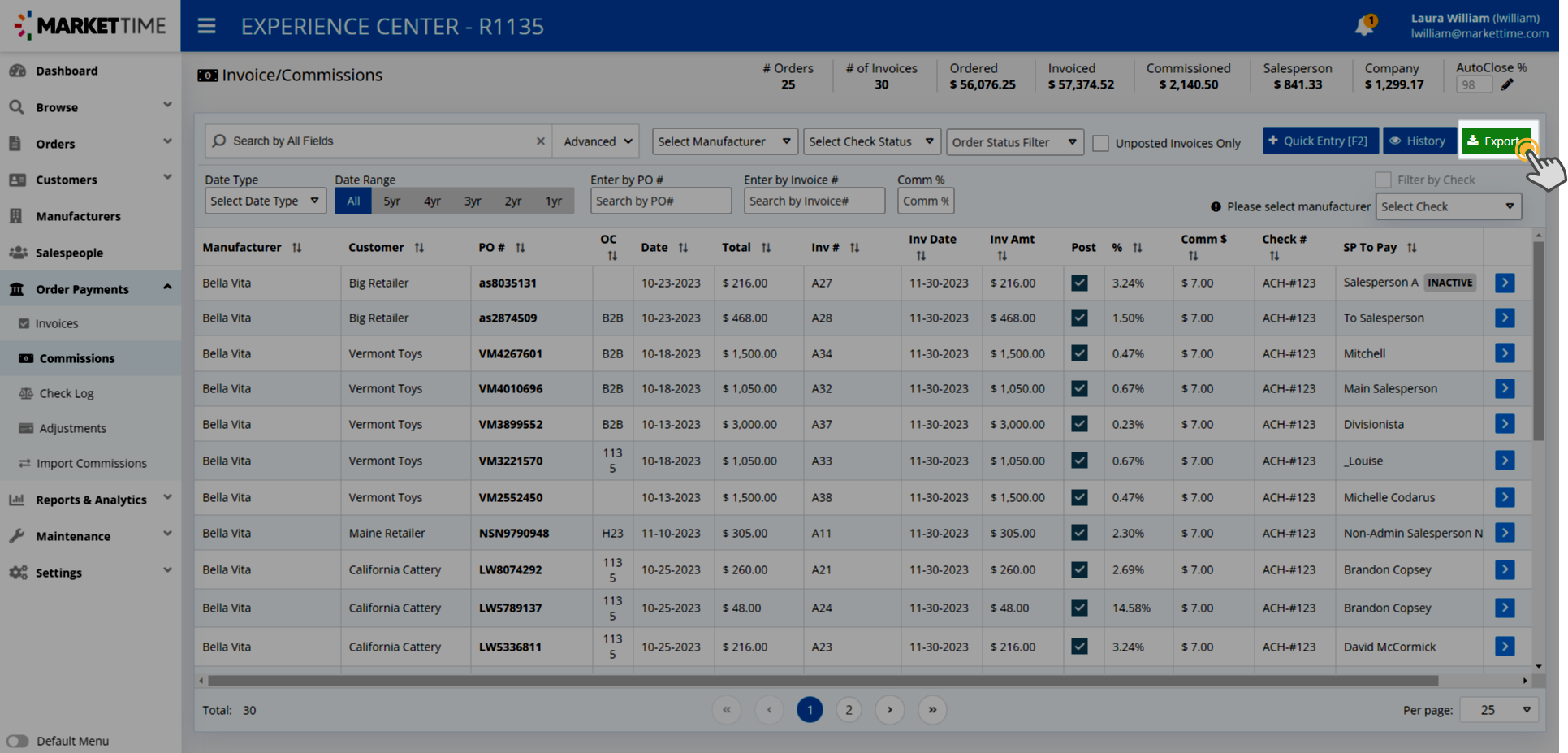Clear the search field with X icon
Screen dimensions: 1568x753
coord(541,141)
